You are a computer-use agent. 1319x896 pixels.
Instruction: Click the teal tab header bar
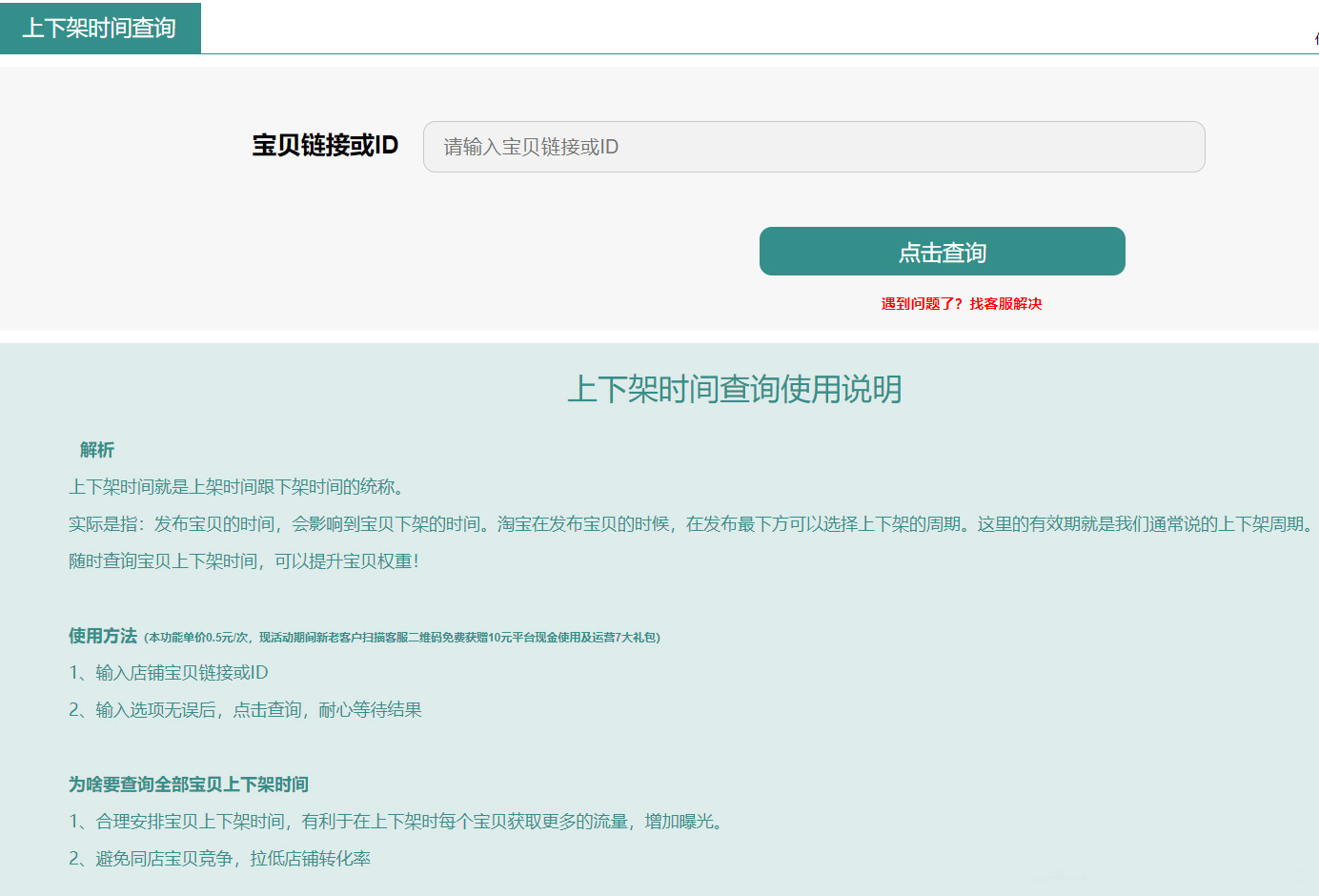tap(99, 29)
